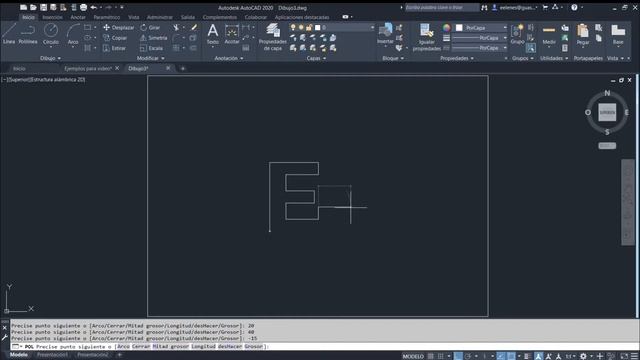Click the object color wheel icon
Viewport: 640px width, 360px height.
click(447, 27)
